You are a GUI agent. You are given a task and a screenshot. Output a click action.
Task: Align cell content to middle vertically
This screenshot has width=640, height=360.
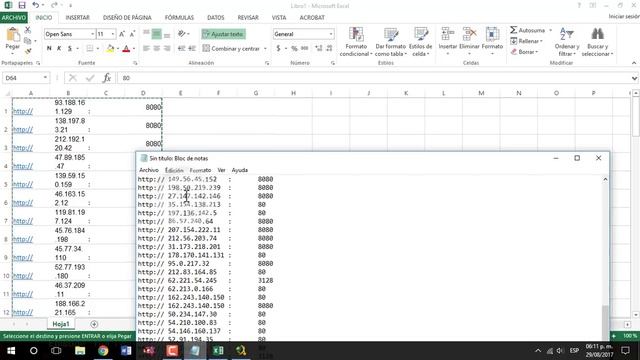pyautogui.click(x=156, y=34)
